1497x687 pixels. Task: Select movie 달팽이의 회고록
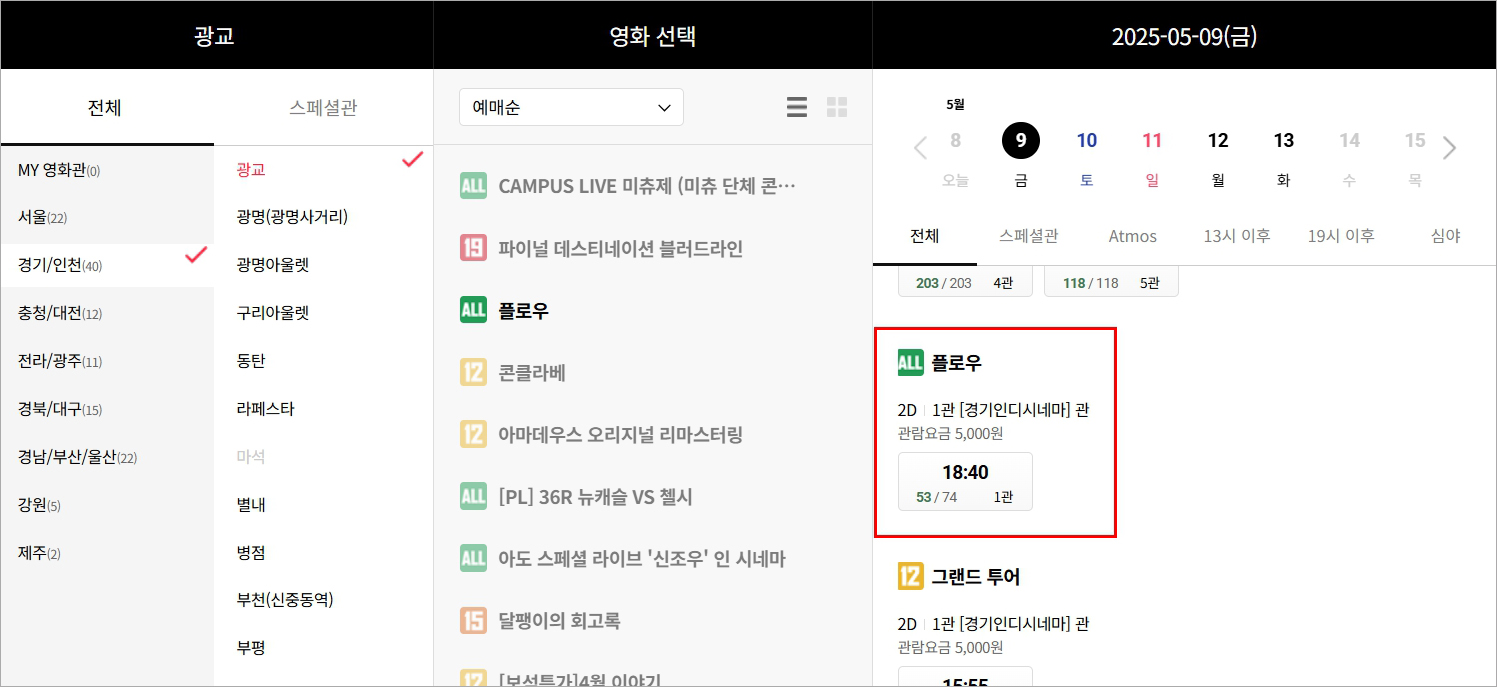click(x=559, y=621)
